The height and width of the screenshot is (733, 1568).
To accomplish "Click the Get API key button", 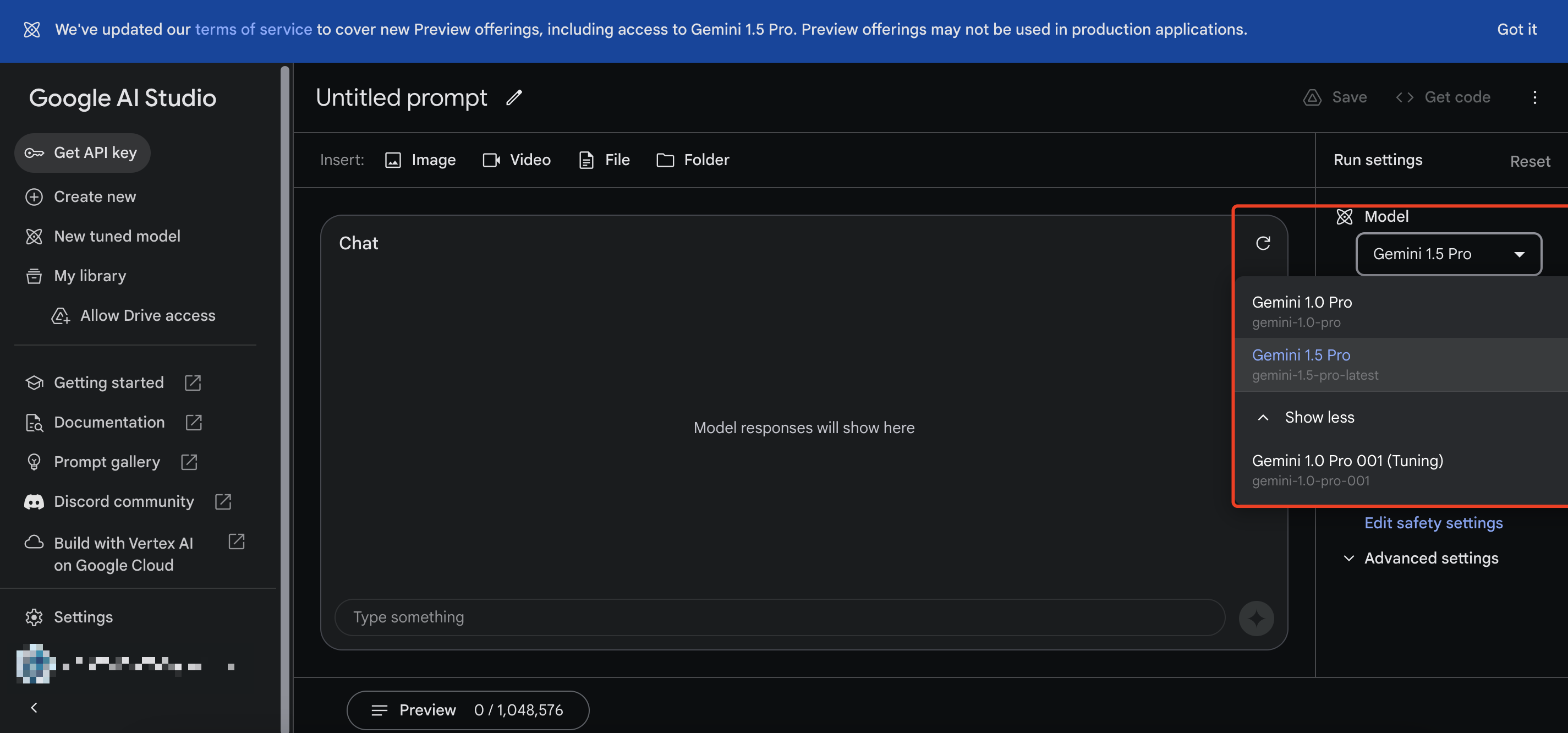I will [82, 153].
